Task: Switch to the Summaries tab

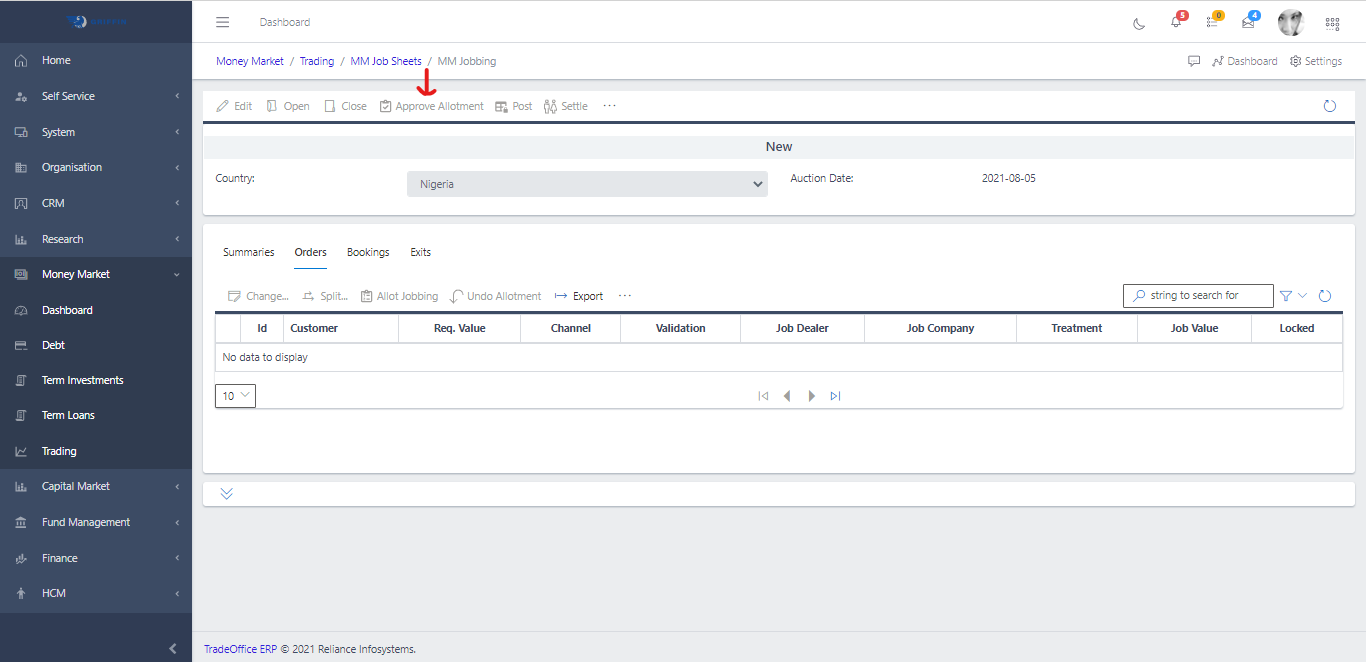Action: point(248,252)
